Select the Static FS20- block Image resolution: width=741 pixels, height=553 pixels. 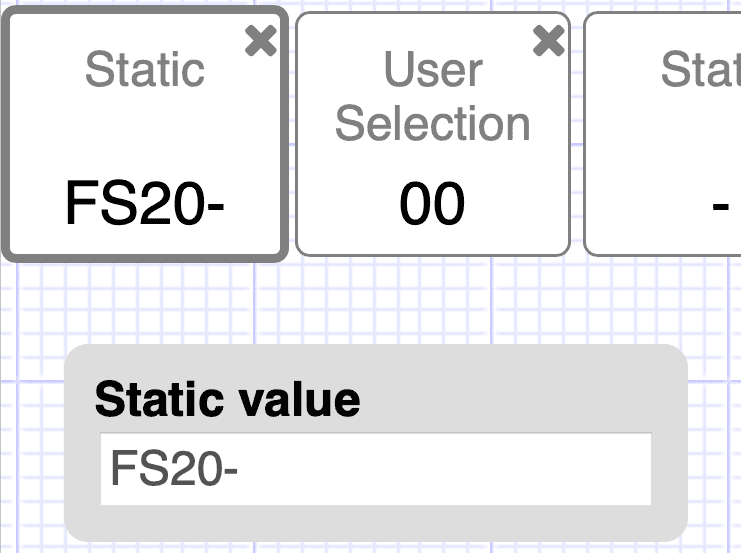[145, 134]
